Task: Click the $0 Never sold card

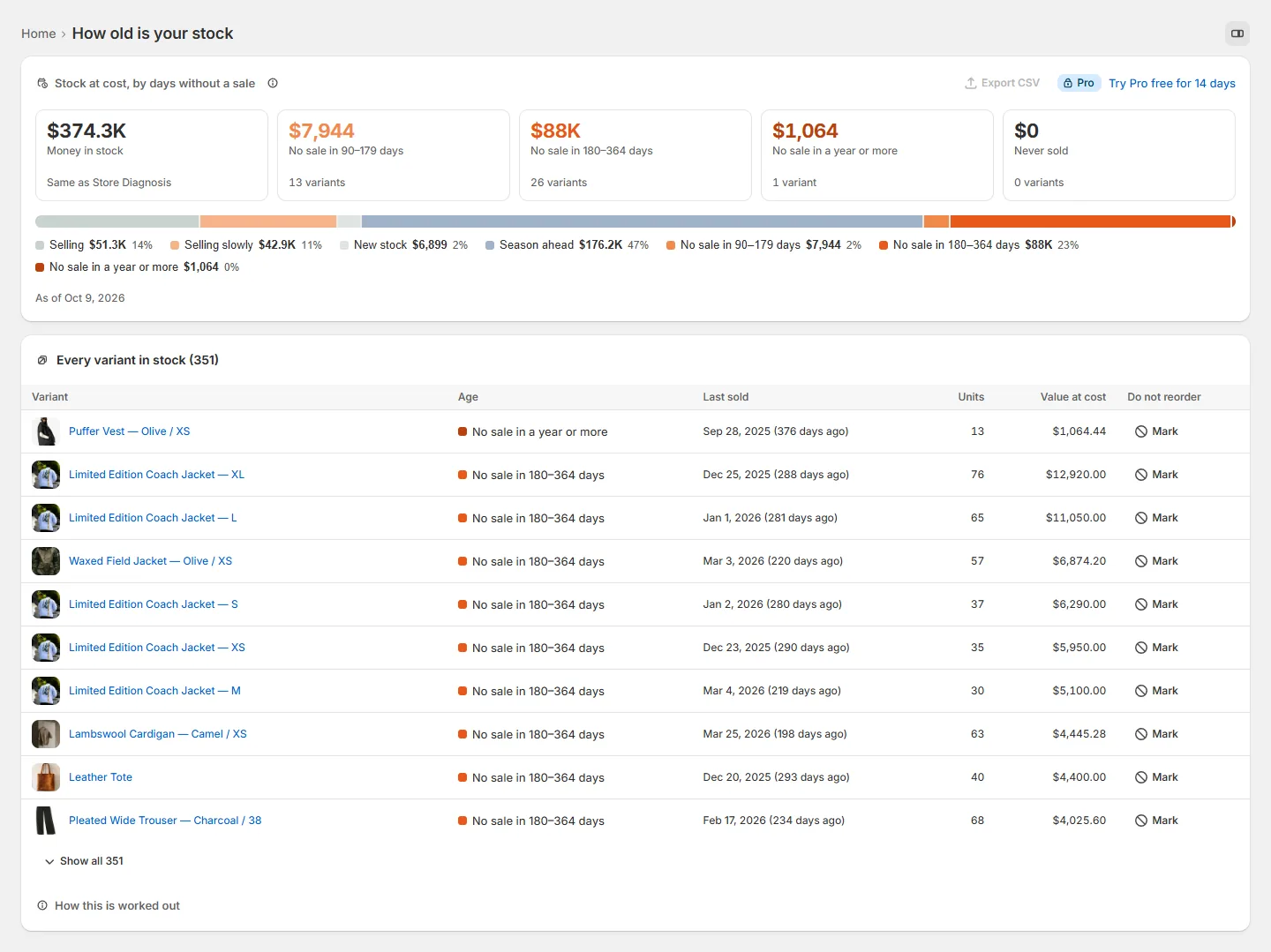Action: 1119,155
